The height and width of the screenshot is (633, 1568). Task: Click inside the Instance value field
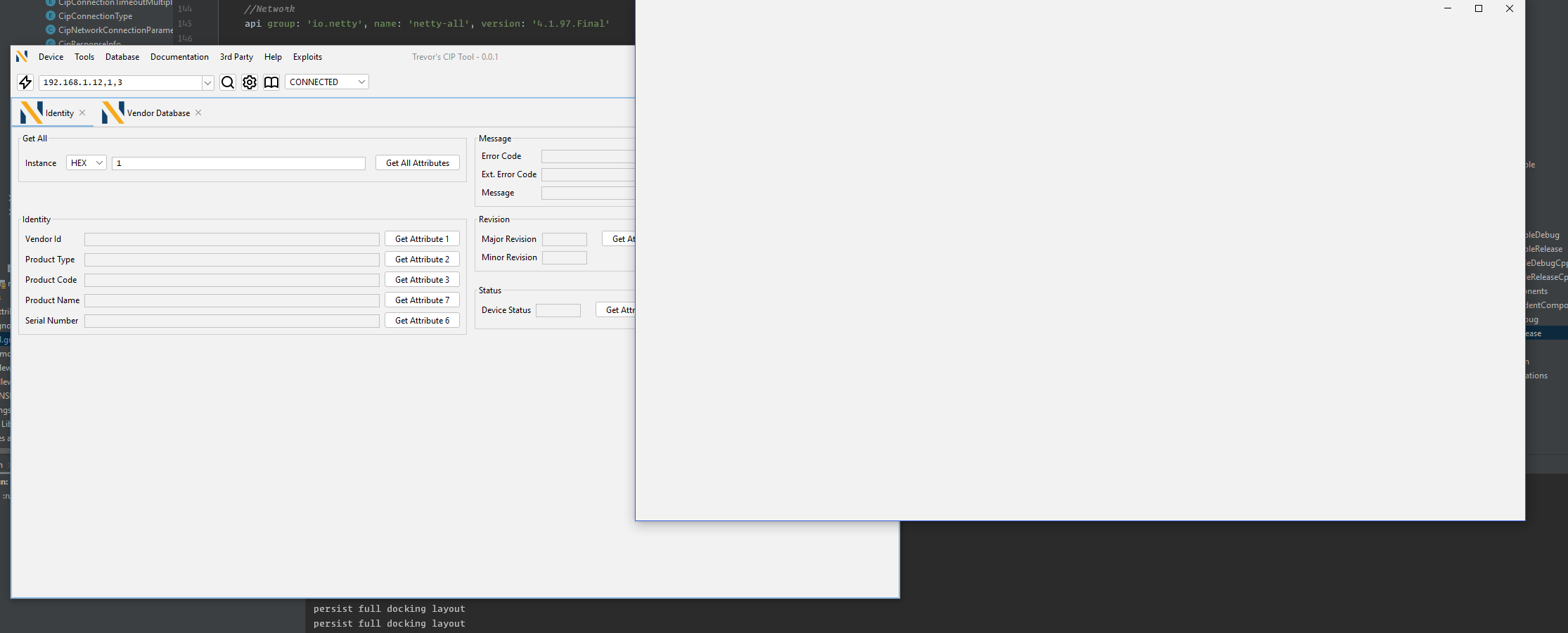(x=238, y=162)
